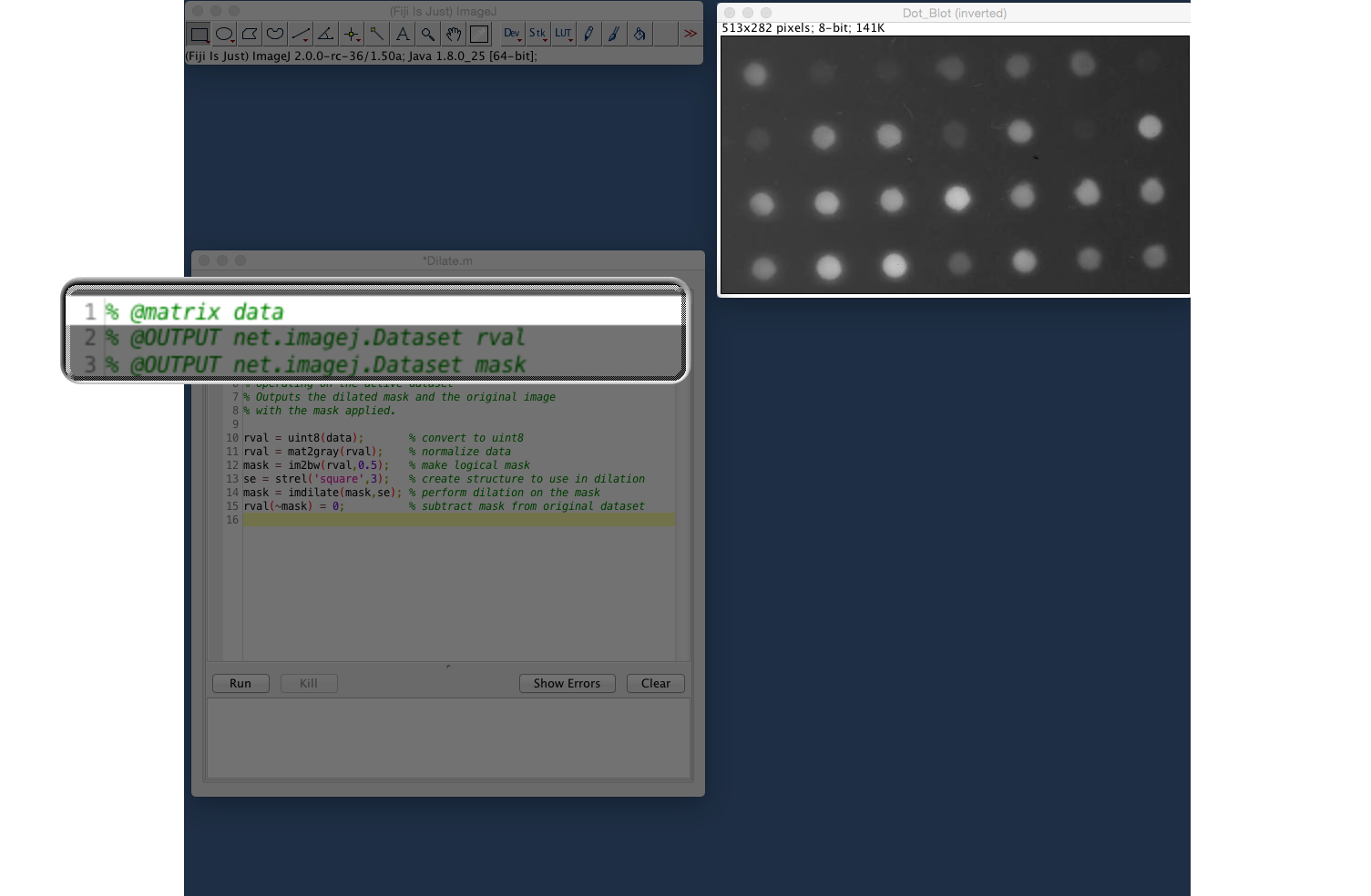Run the Dilate.m script
The height and width of the screenshot is (896, 1371).
(x=240, y=684)
